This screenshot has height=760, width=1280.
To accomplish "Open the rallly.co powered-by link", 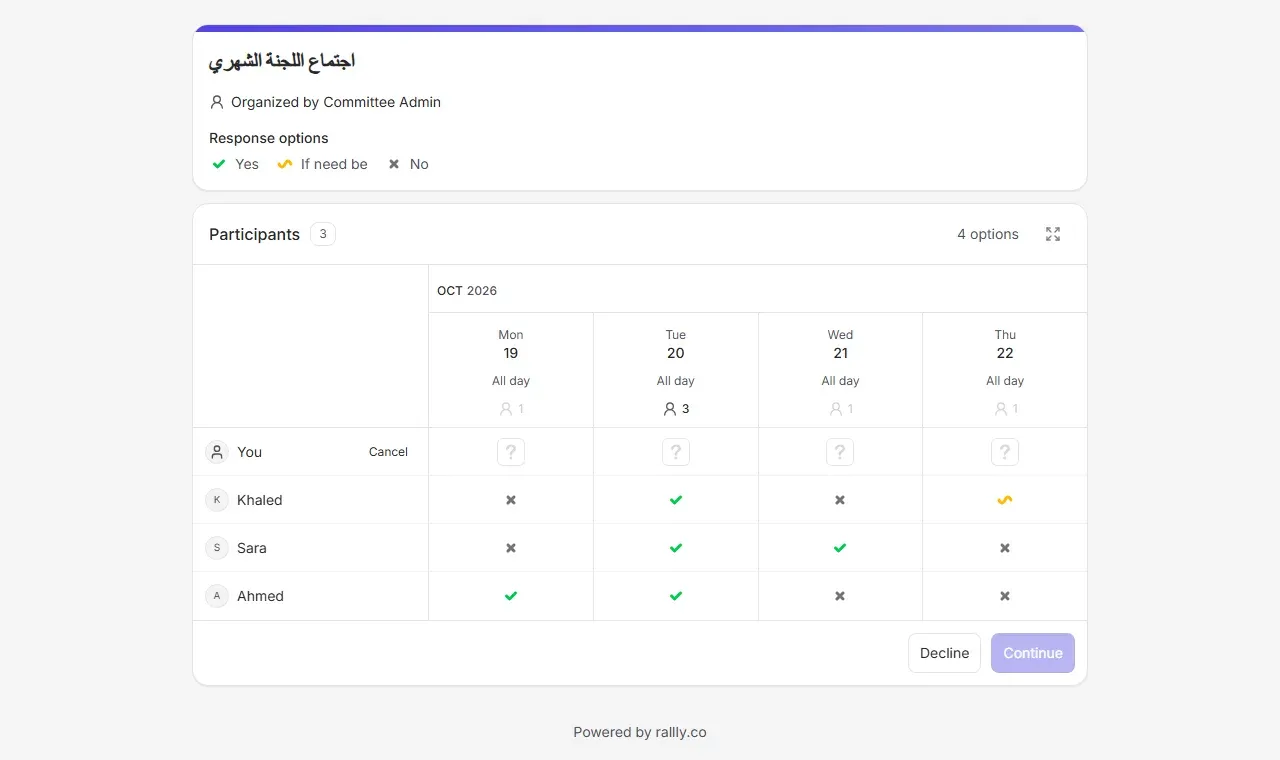I will (681, 732).
